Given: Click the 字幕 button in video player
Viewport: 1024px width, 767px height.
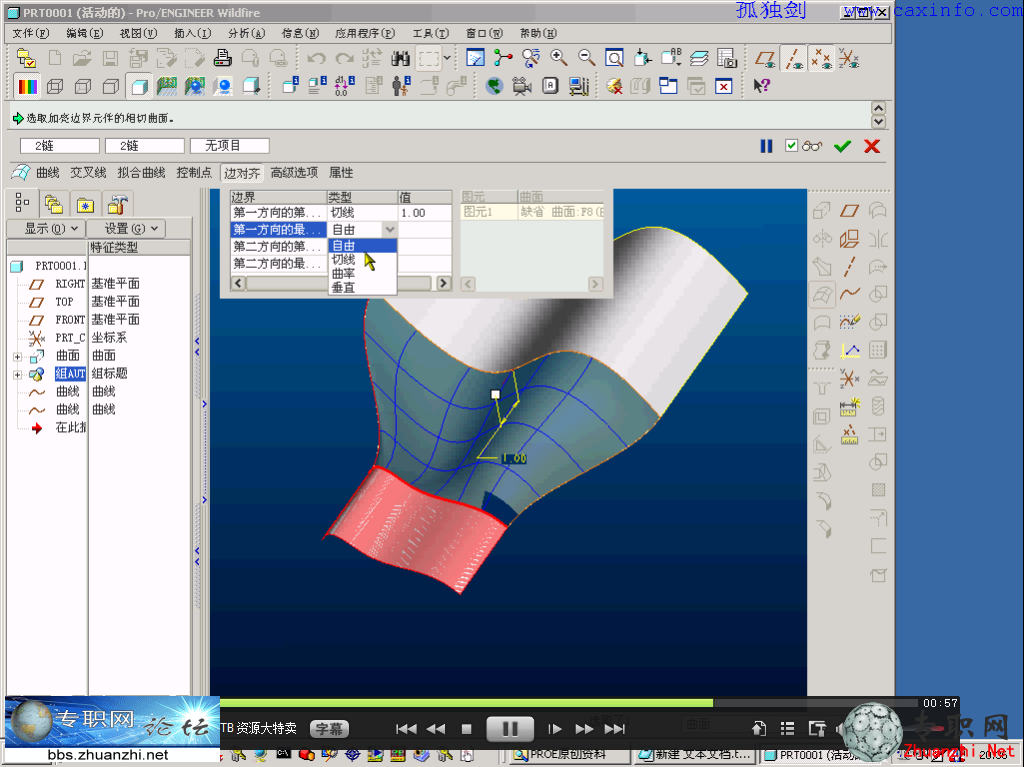Looking at the screenshot, I should [329, 728].
